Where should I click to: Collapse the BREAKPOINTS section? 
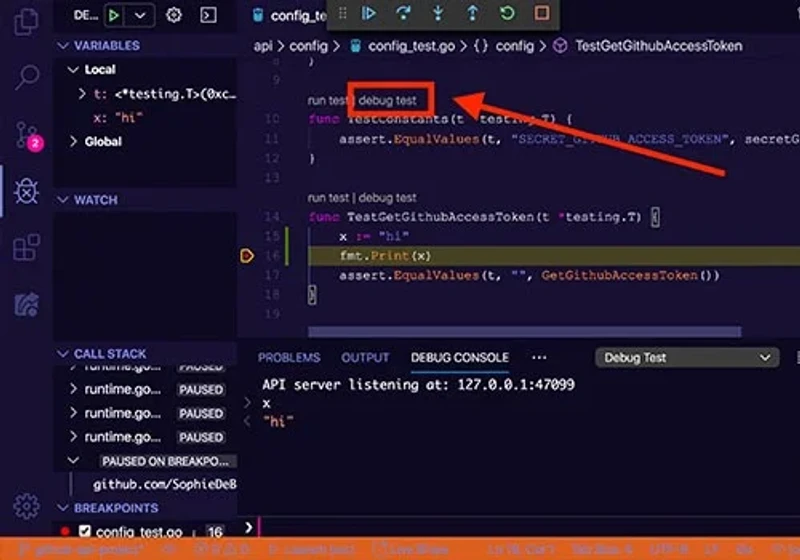[63, 508]
